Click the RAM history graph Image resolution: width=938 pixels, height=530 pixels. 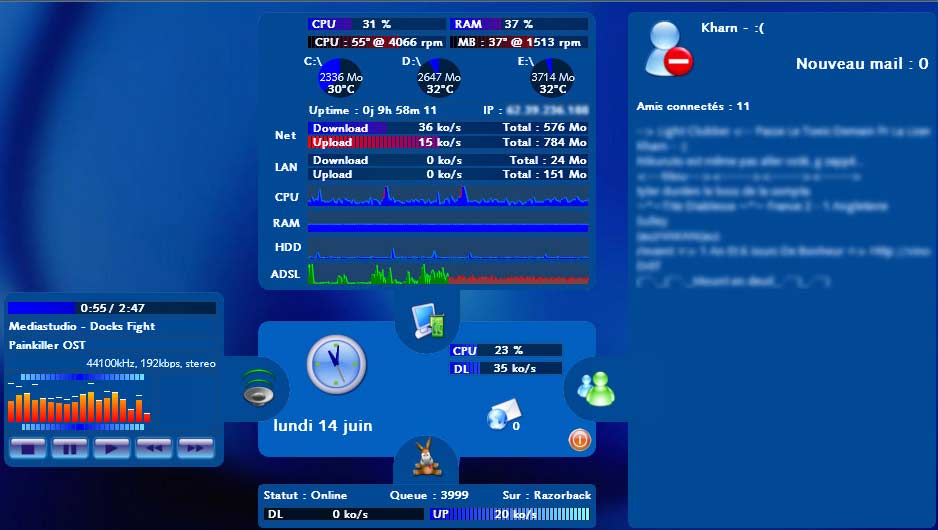tap(447, 224)
